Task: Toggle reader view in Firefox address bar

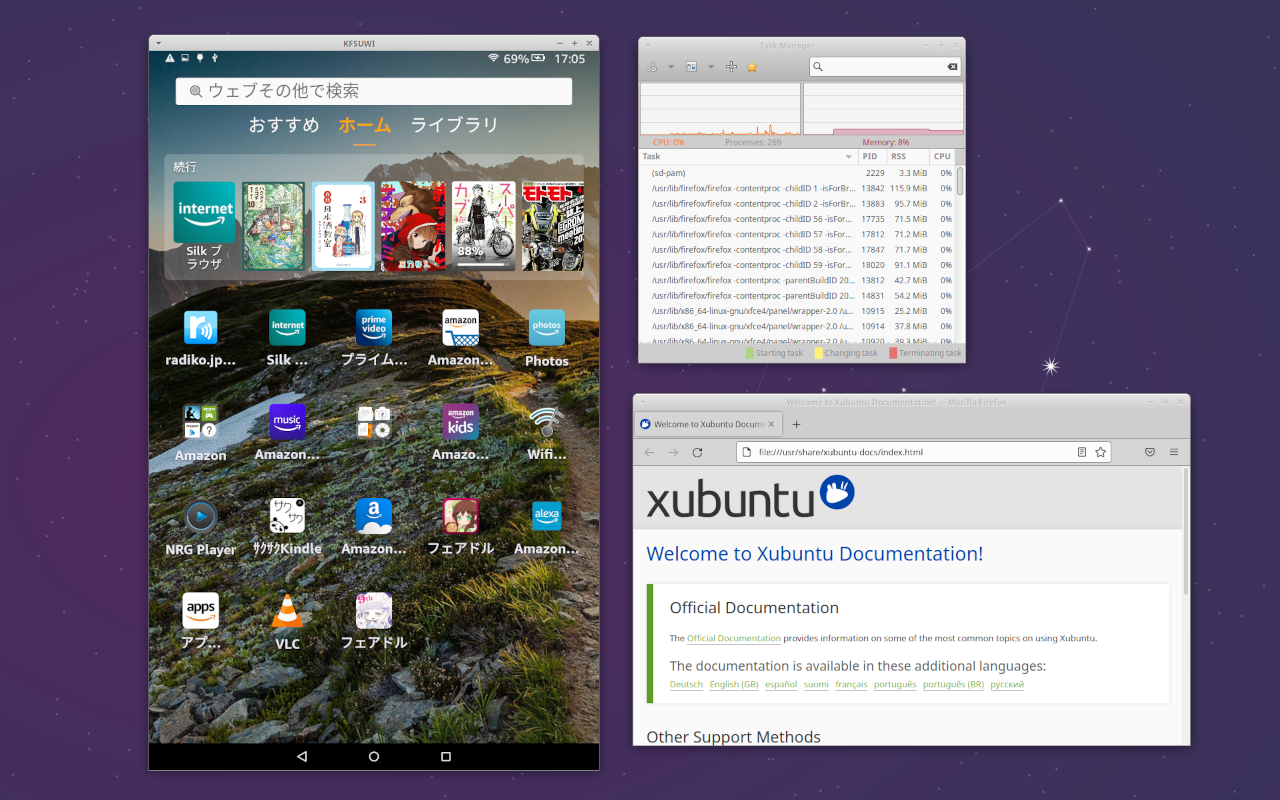Action: point(1081,452)
